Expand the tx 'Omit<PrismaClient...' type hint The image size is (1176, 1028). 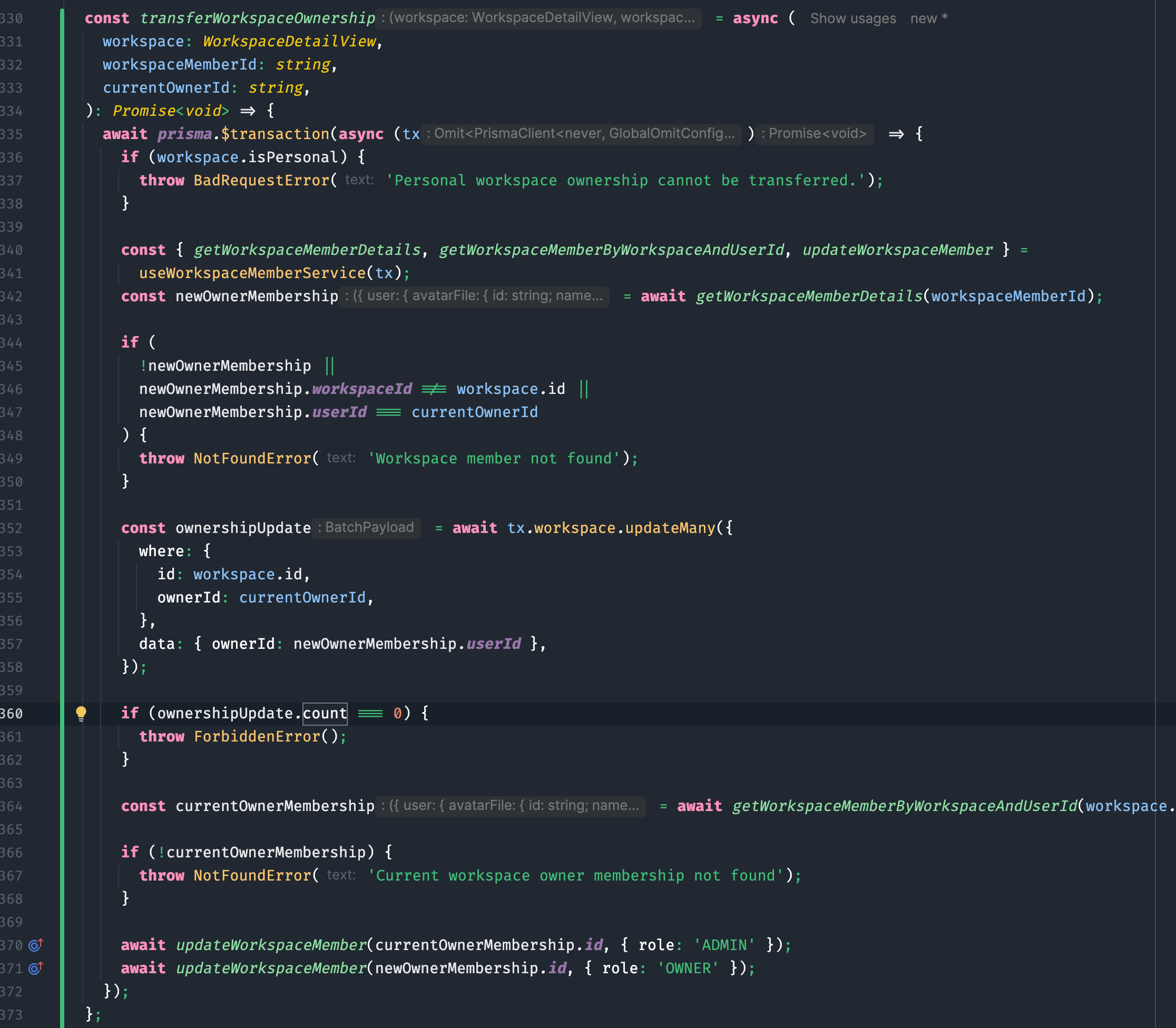tap(581, 134)
